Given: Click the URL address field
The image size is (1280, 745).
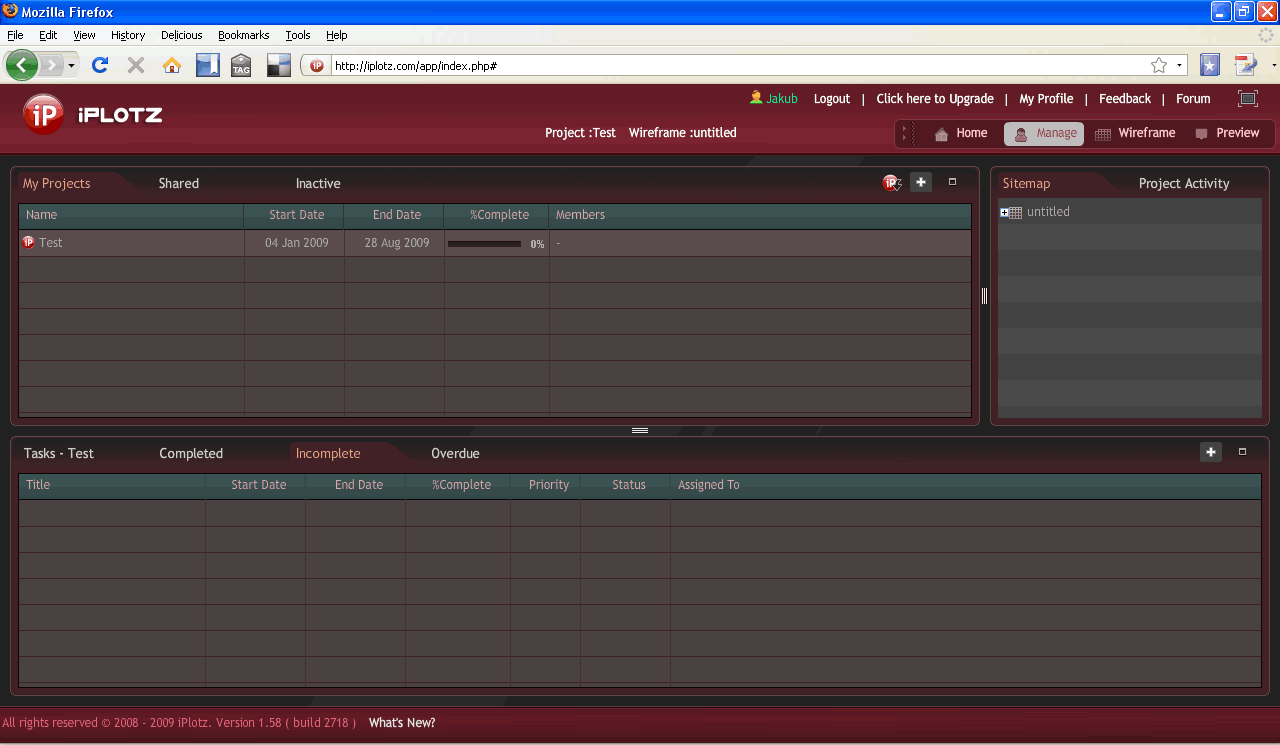Looking at the screenshot, I should 738,65.
